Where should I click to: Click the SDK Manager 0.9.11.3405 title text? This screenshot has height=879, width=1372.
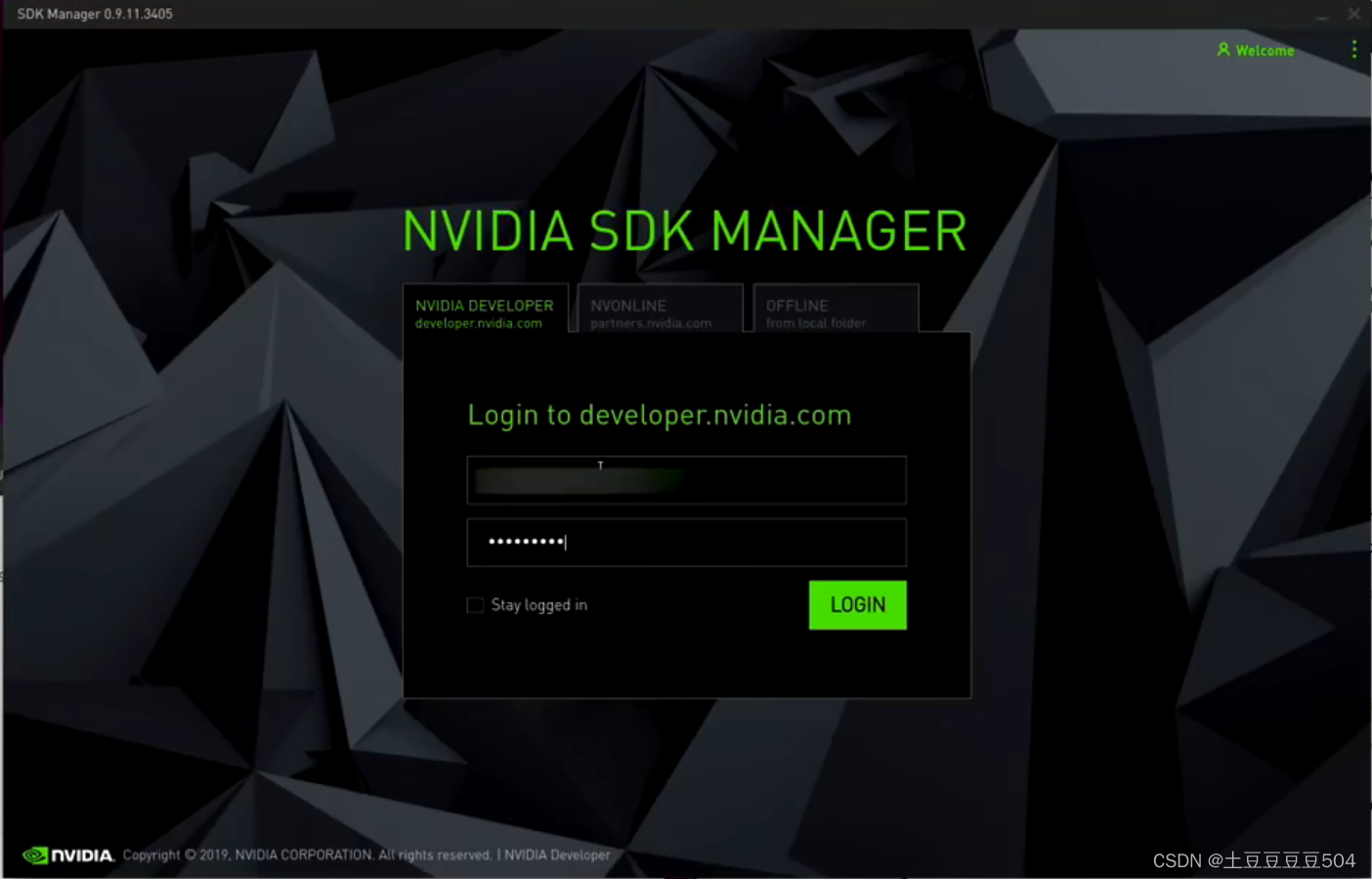coord(95,14)
